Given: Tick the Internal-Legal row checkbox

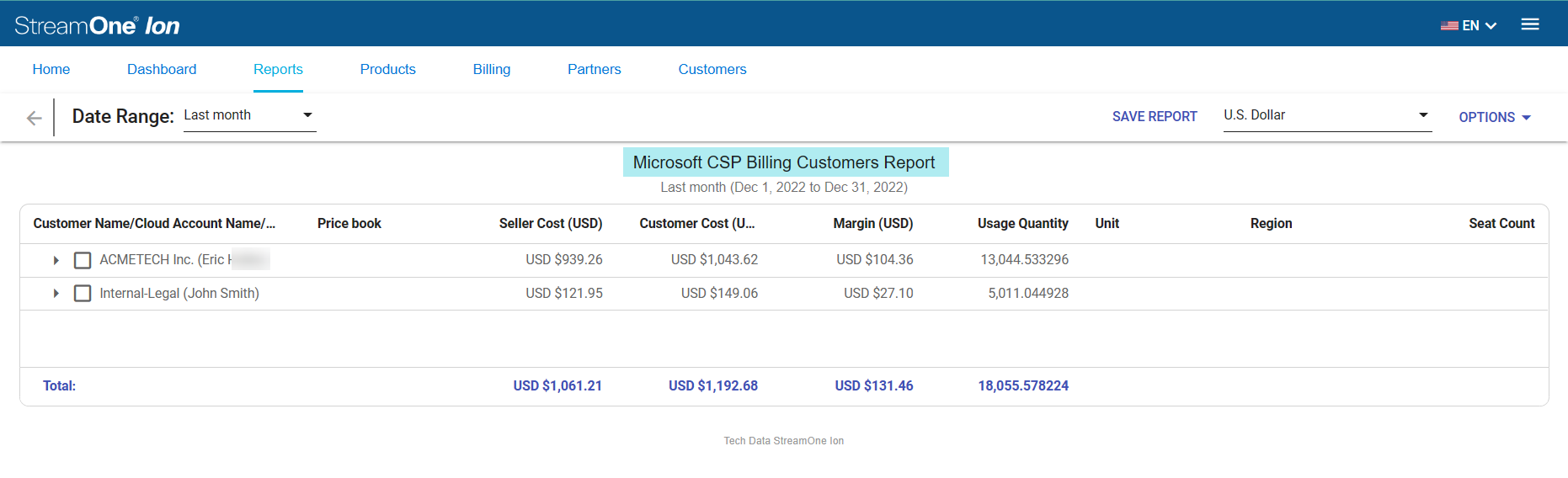Looking at the screenshot, I should (x=83, y=294).
